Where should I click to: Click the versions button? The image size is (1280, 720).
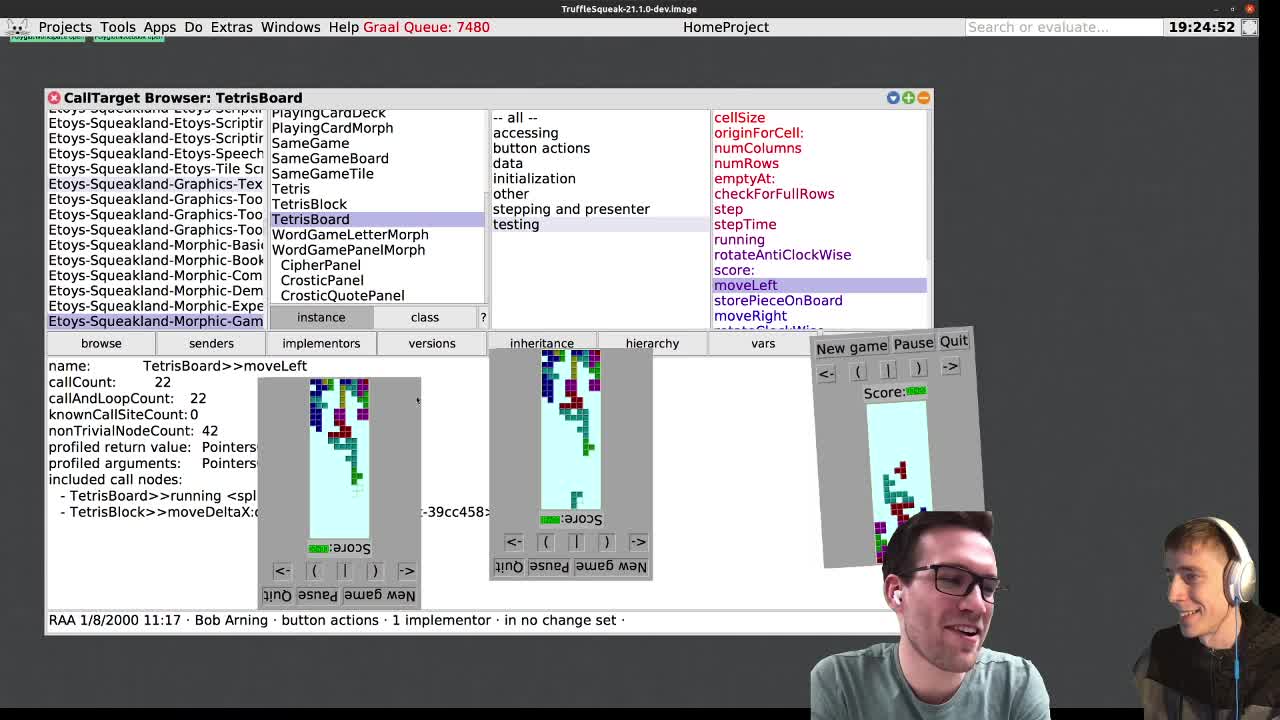[431, 343]
